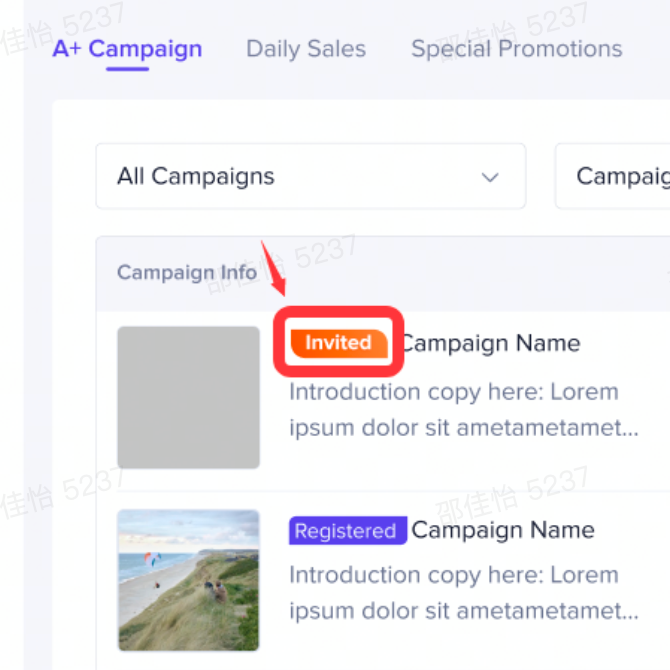Click the Campaign Info column header
670x670 pixels.
187,273
